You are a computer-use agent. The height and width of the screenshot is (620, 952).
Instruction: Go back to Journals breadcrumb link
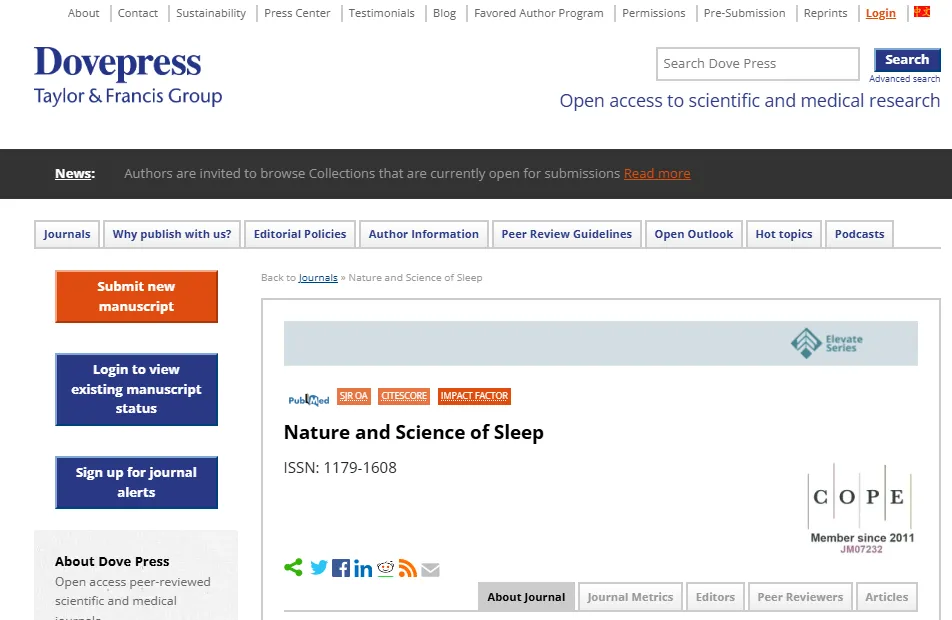(318, 278)
